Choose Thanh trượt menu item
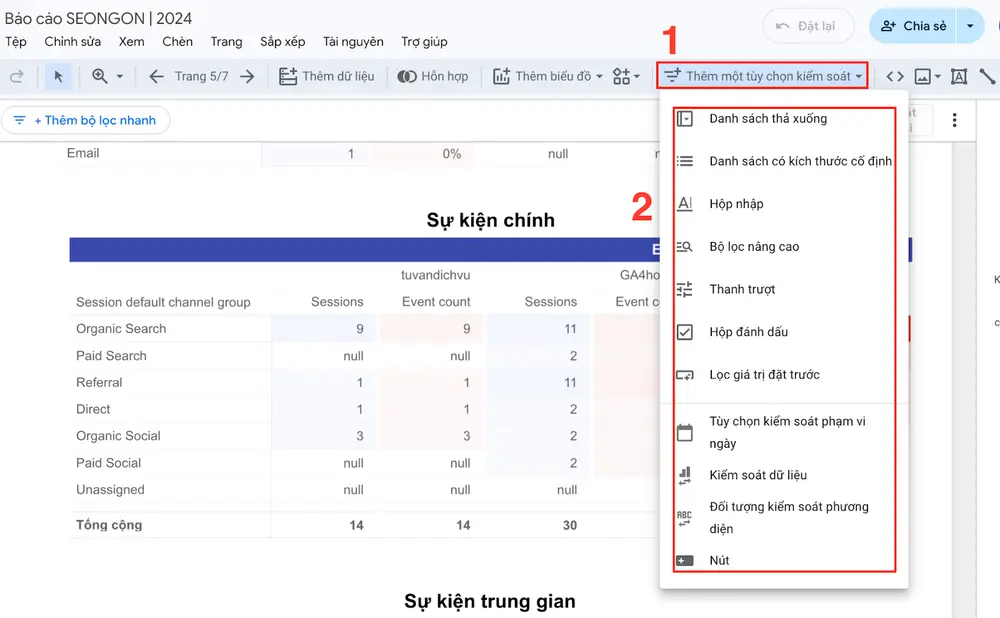 [784, 290]
